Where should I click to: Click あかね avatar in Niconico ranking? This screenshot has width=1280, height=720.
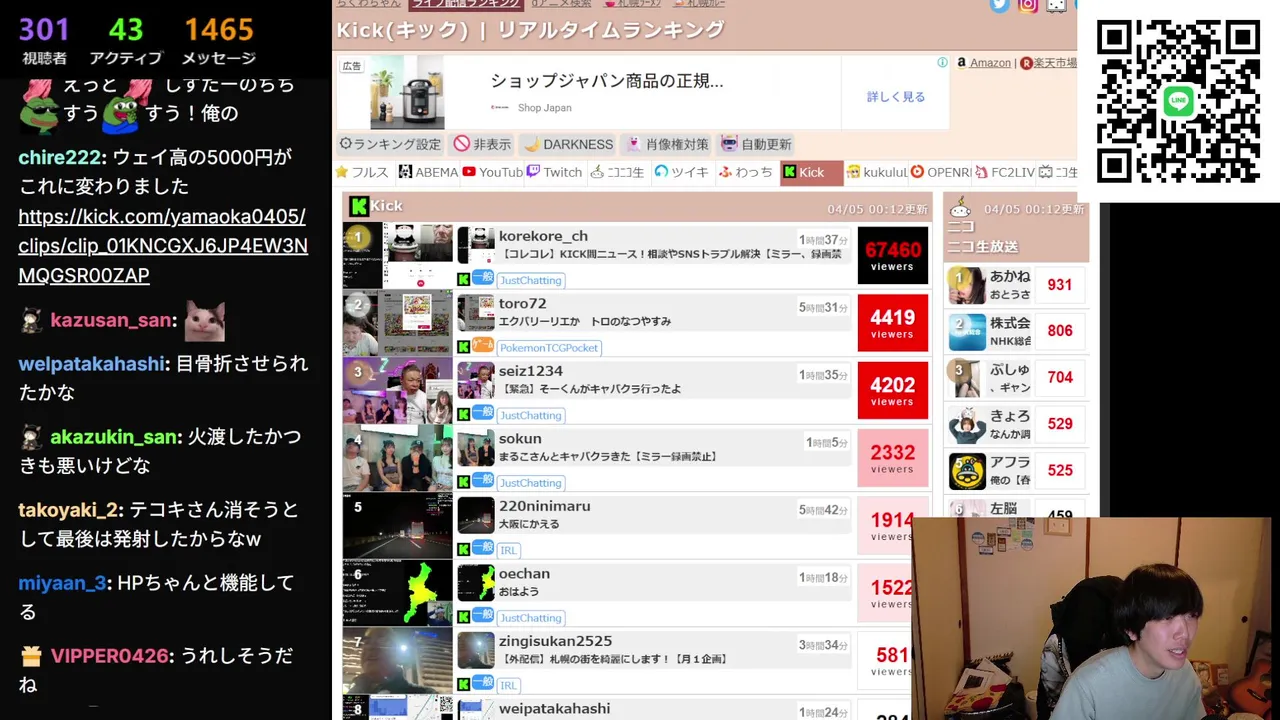[x=967, y=285]
